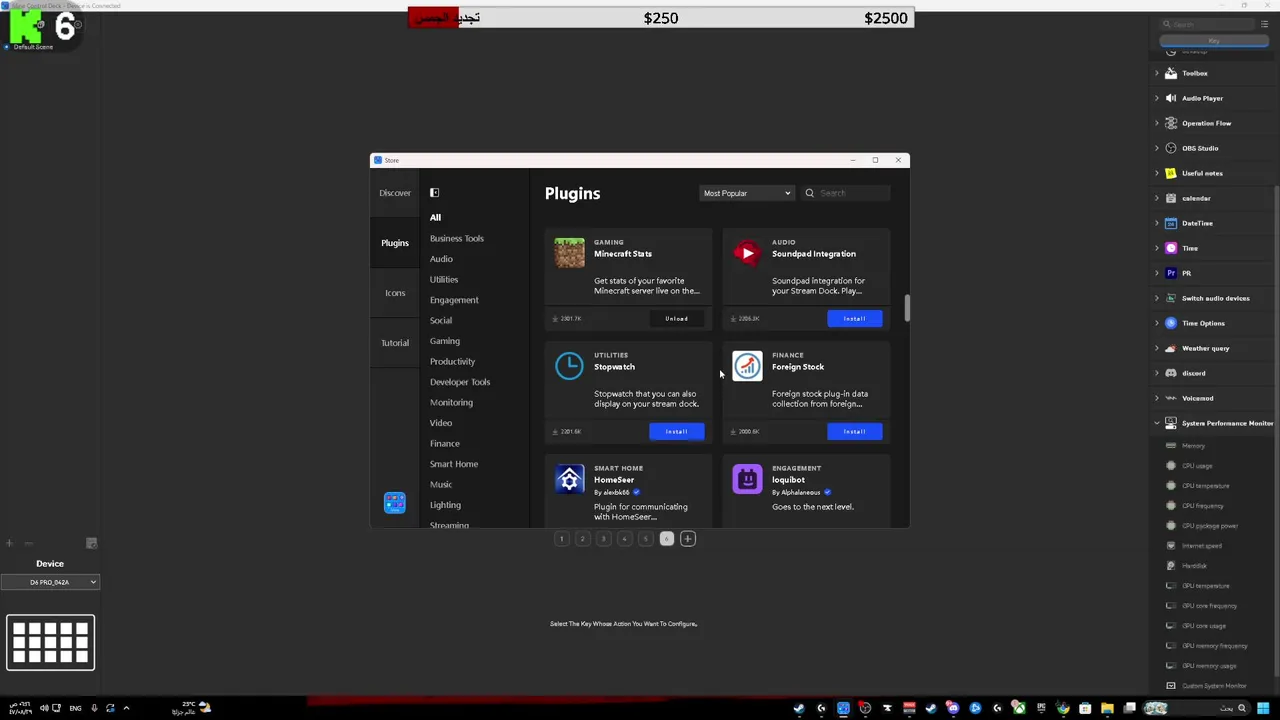Expand the calendar category
Screen dimensions: 1280x720
point(1157,198)
